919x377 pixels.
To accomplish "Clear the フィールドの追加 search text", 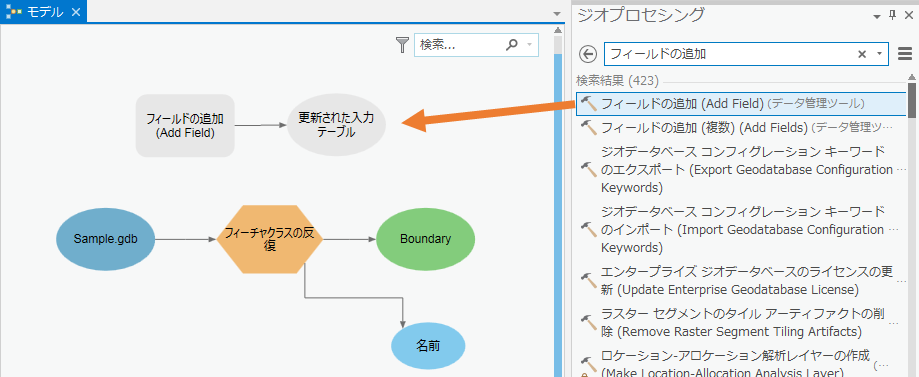I will click(862, 54).
